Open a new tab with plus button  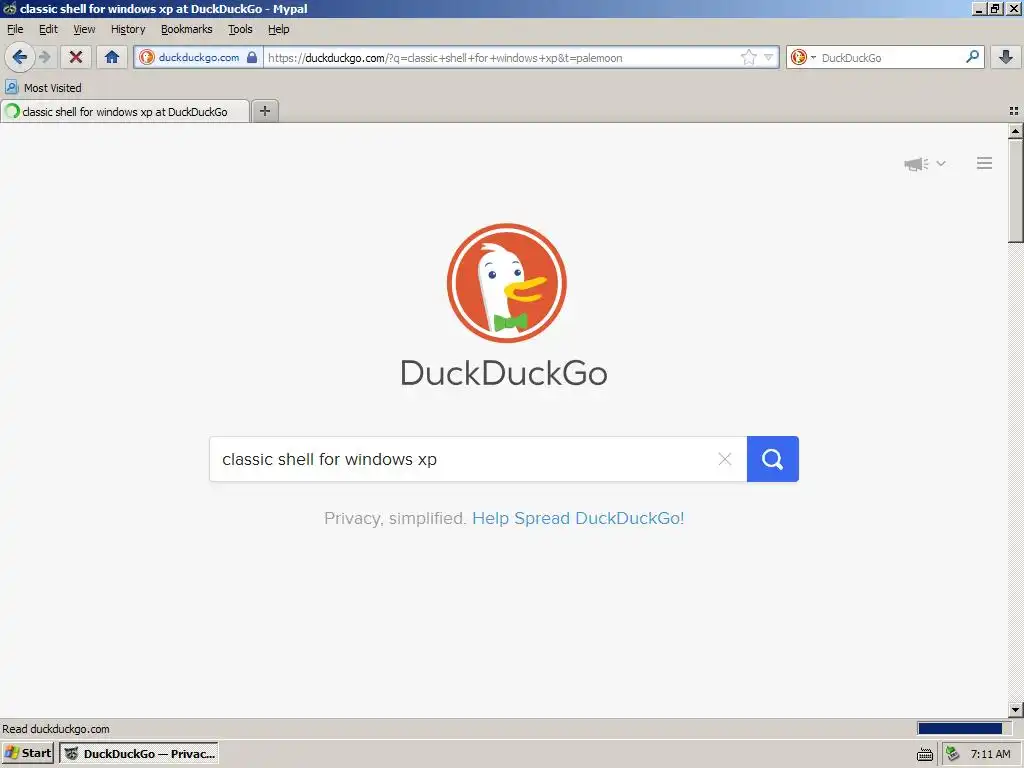(x=265, y=111)
